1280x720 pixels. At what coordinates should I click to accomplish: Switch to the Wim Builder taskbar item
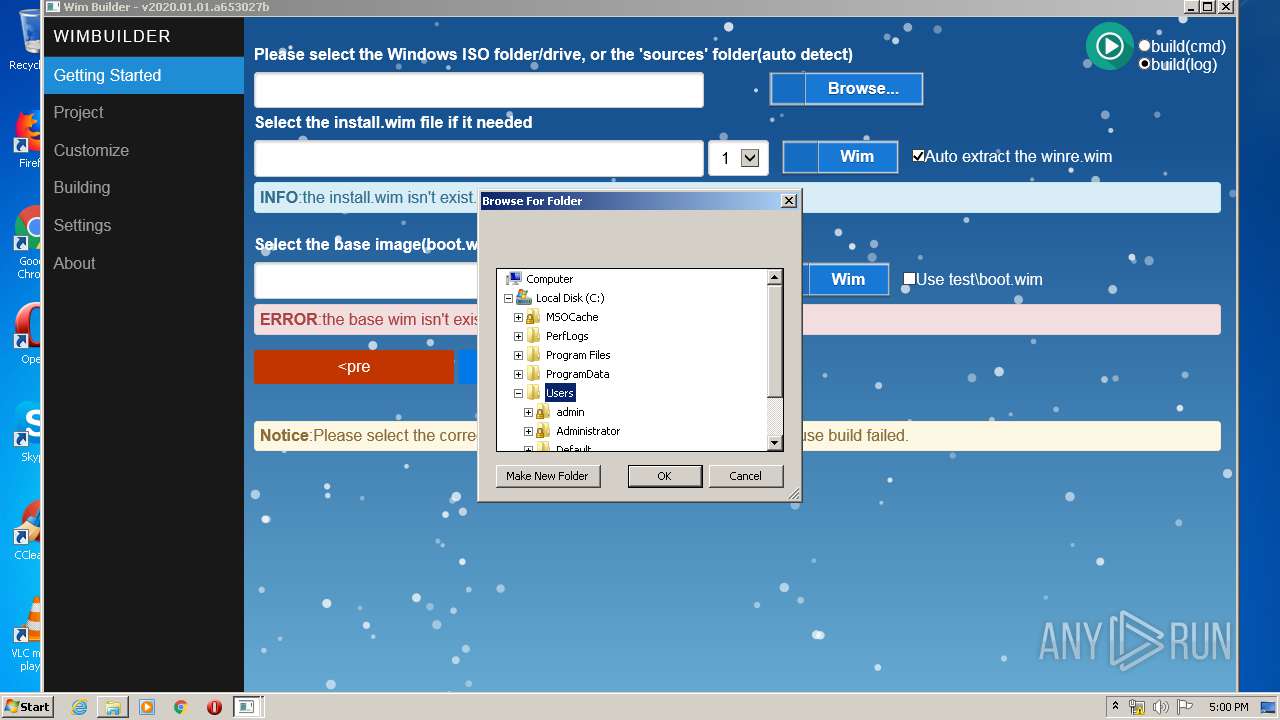coord(247,707)
